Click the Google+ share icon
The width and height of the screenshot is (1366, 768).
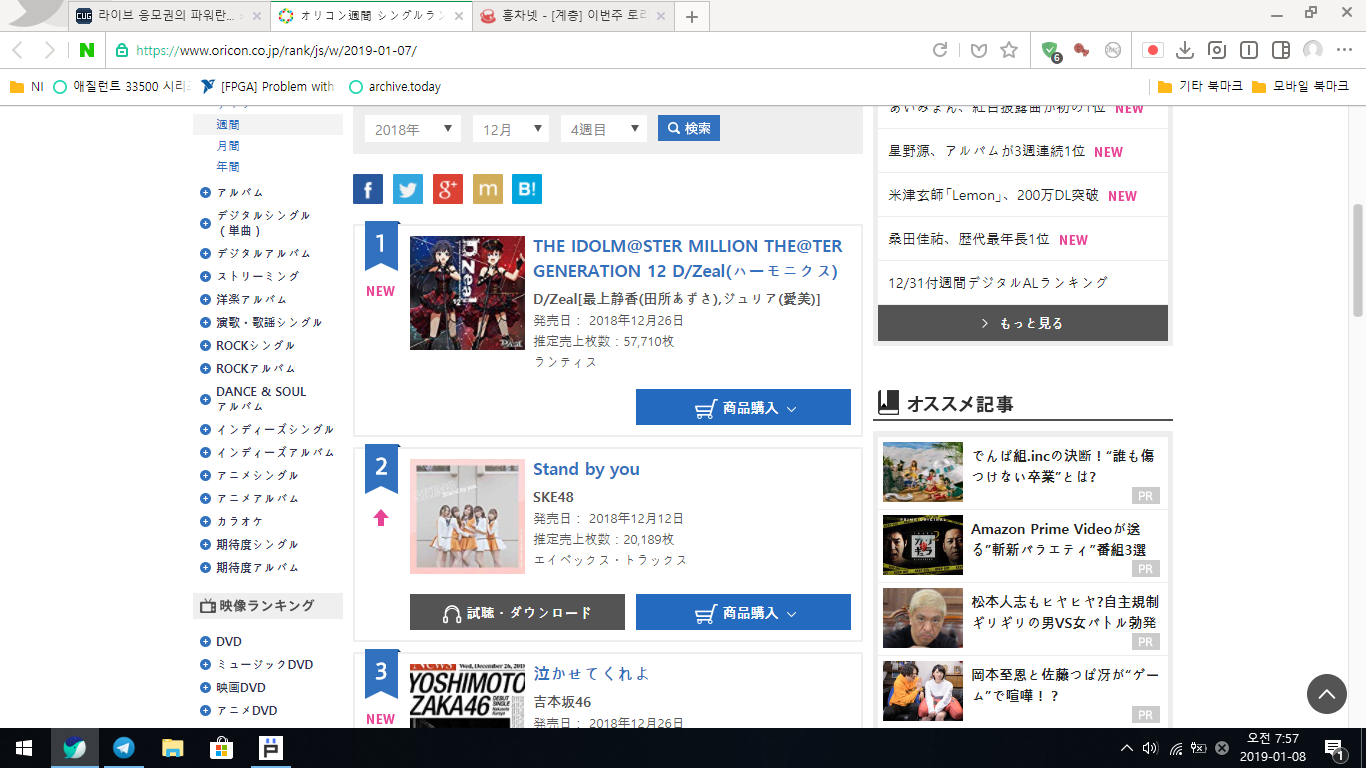[448, 189]
